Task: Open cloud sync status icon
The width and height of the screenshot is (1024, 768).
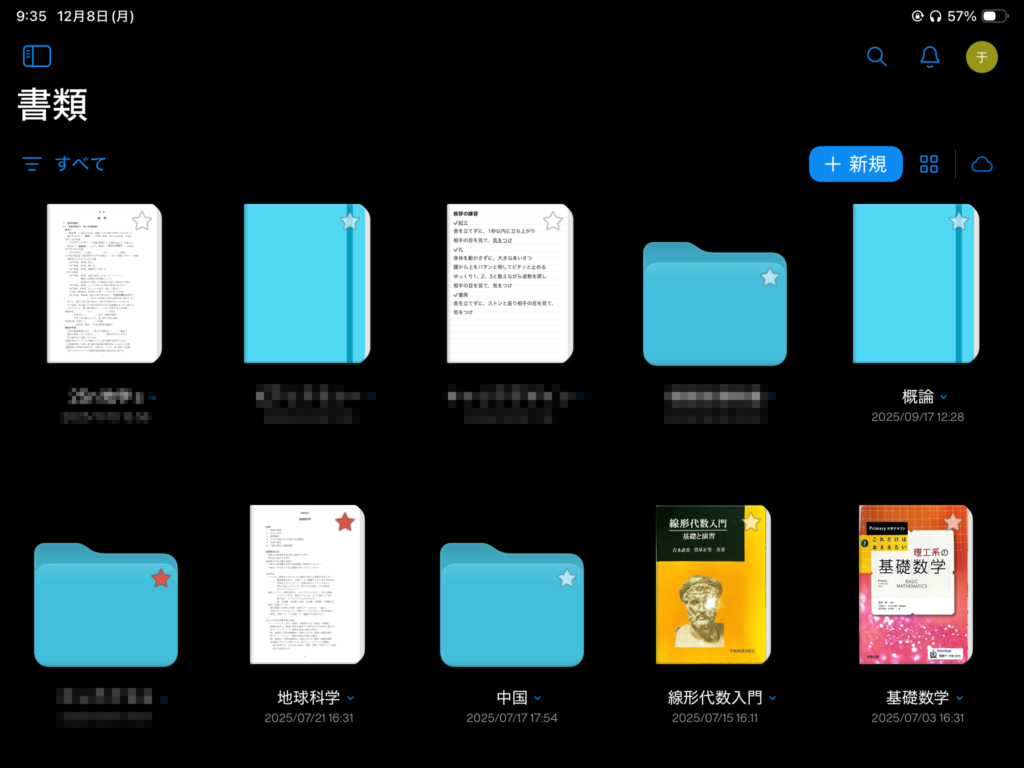Action: coord(982,164)
